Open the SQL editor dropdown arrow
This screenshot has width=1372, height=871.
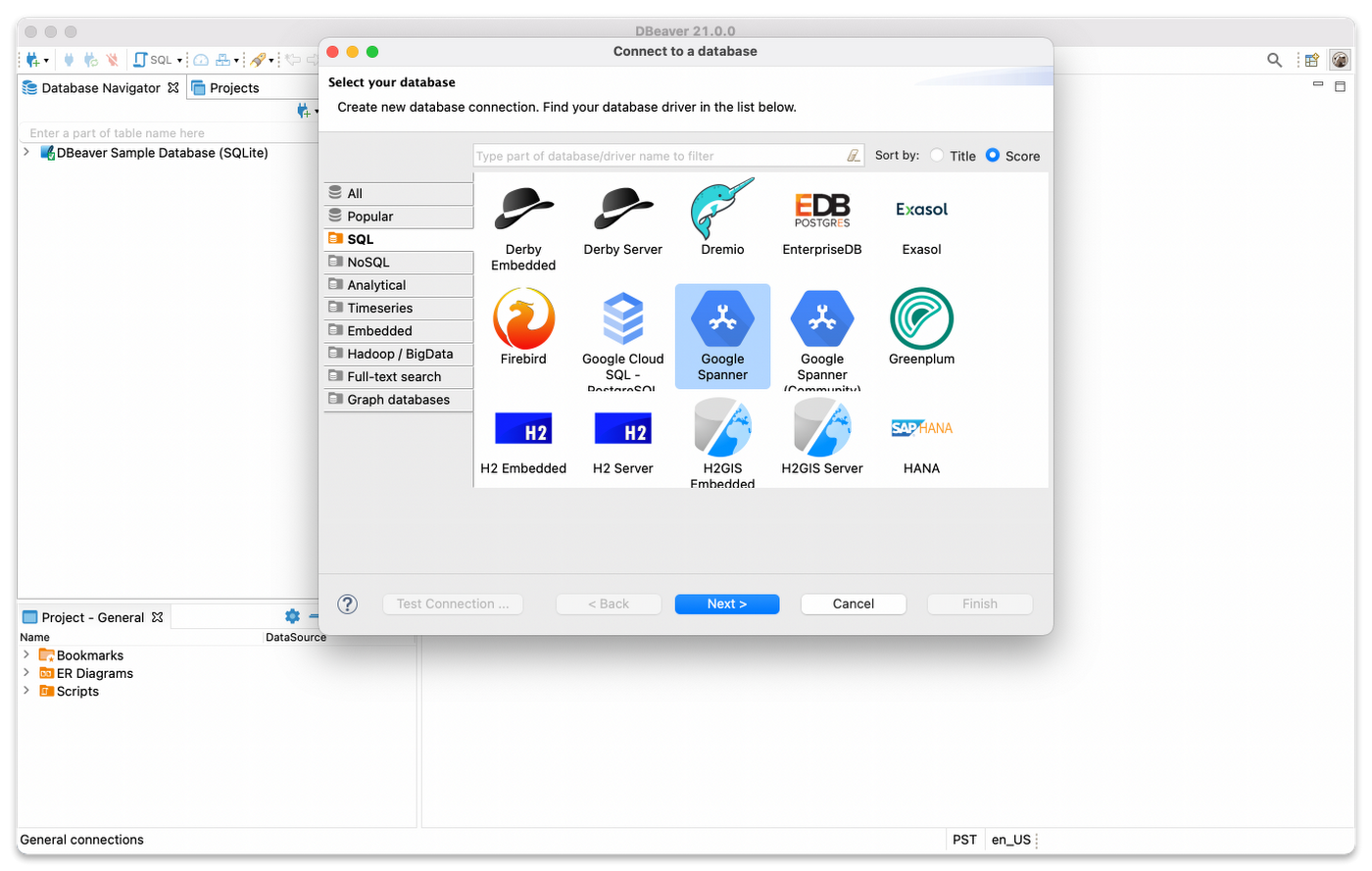pos(179,61)
